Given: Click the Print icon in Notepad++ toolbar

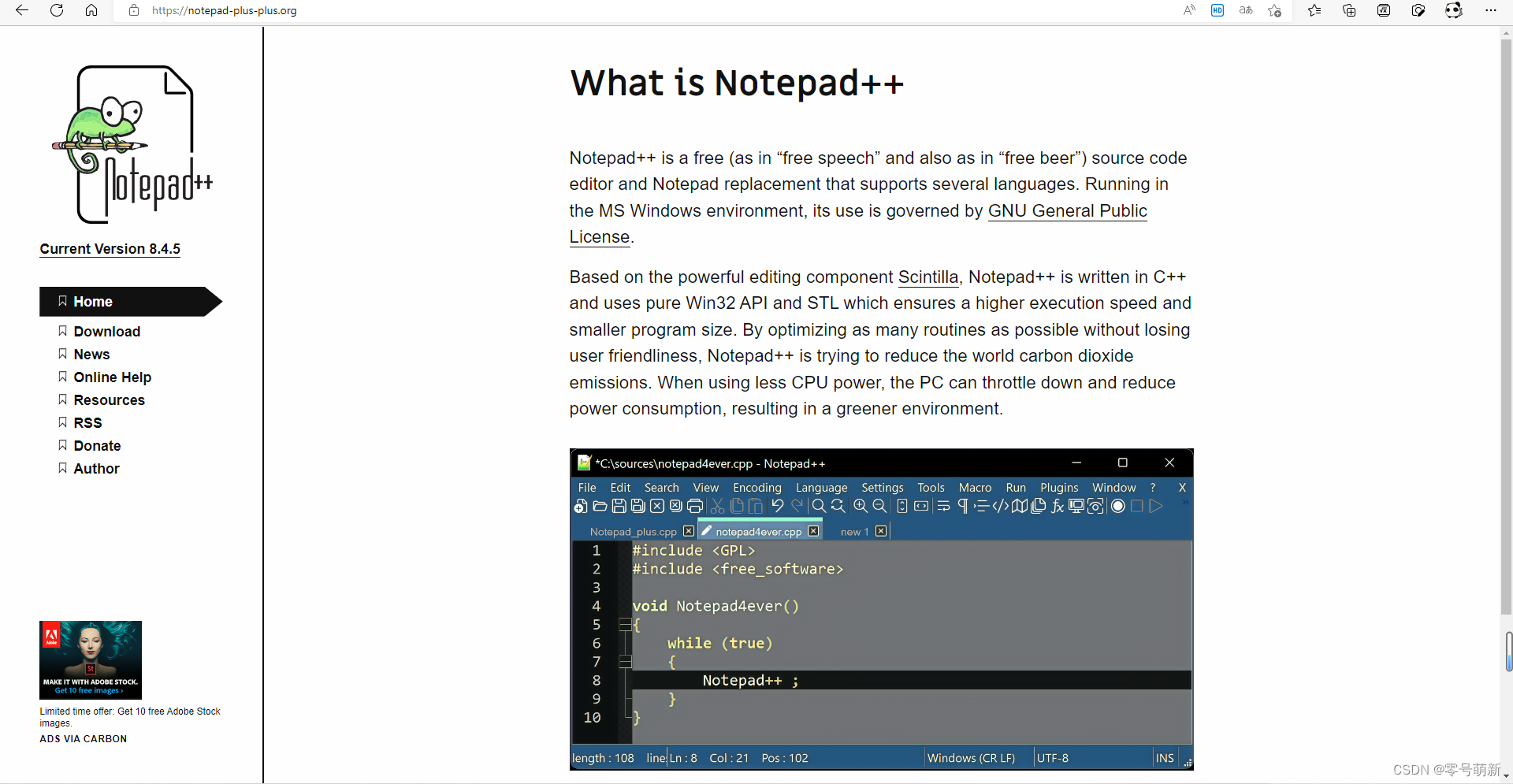Looking at the screenshot, I should pos(695,506).
